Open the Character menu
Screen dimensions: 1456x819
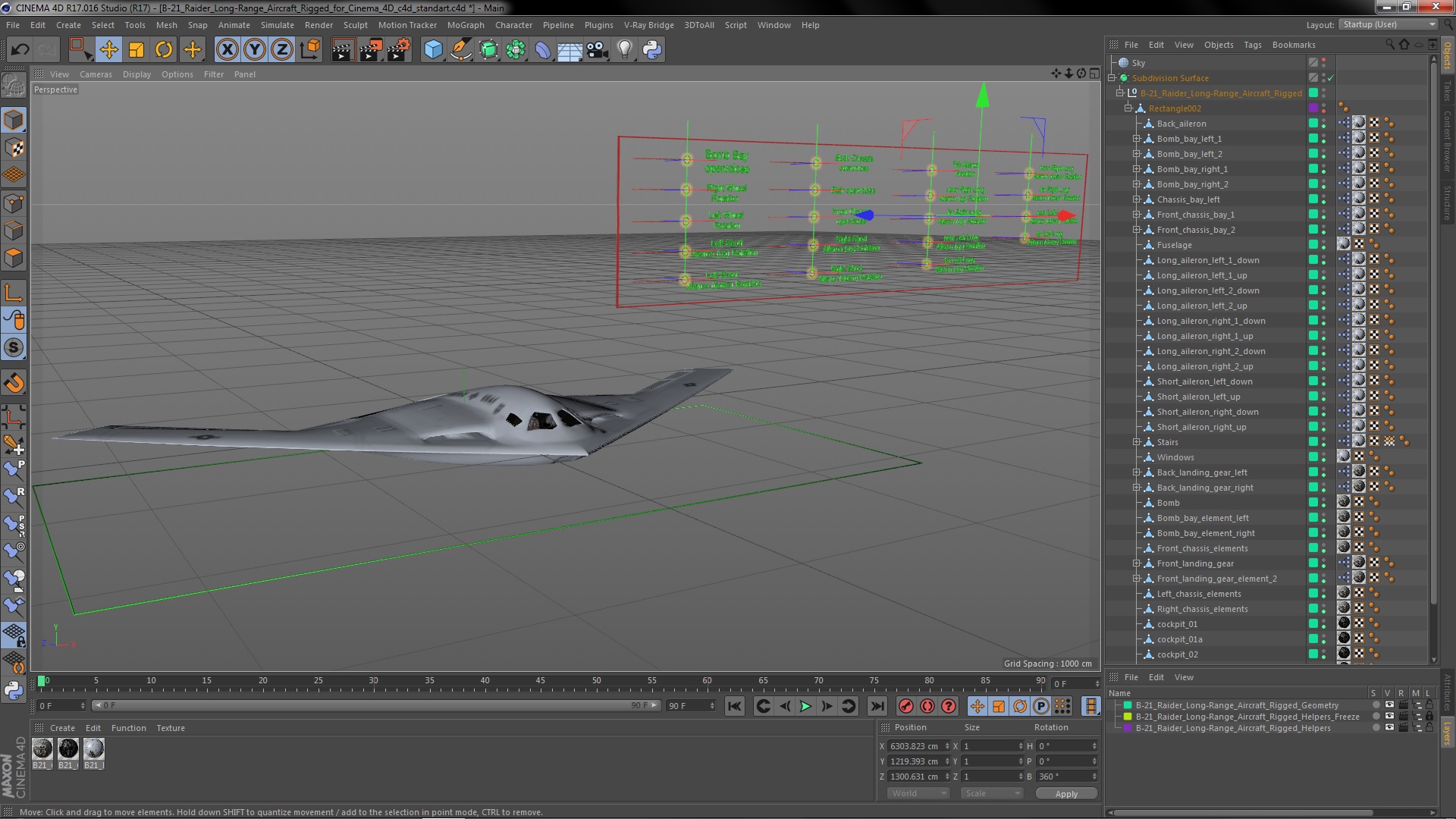tap(513, 25)
